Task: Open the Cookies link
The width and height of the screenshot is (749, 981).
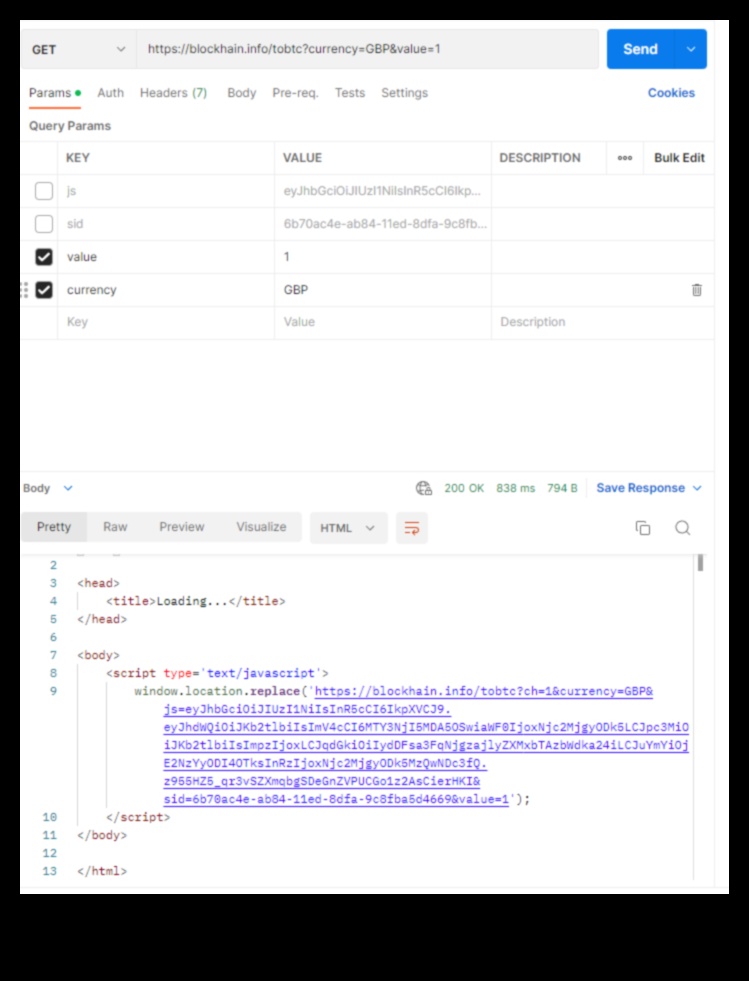Action: click(x=671, y=93)
